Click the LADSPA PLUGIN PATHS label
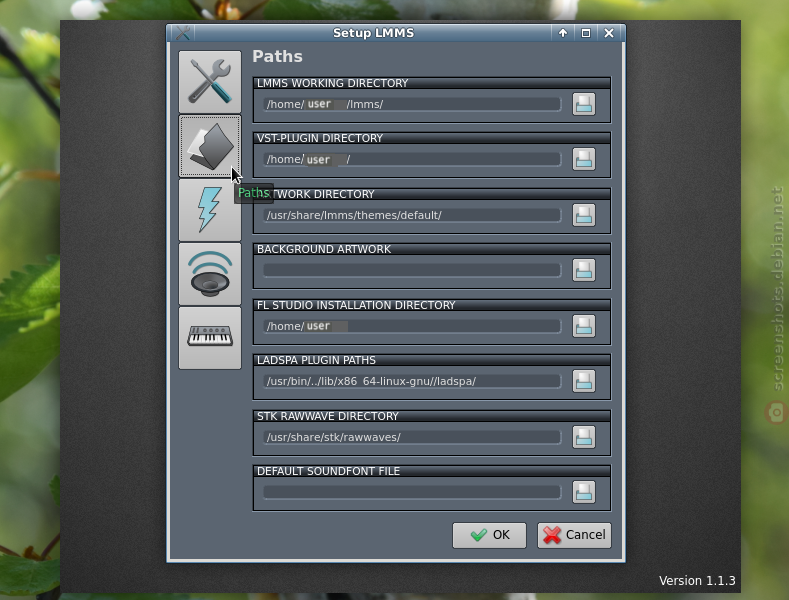This screenshot has height=600, width=789. point(316,360)
